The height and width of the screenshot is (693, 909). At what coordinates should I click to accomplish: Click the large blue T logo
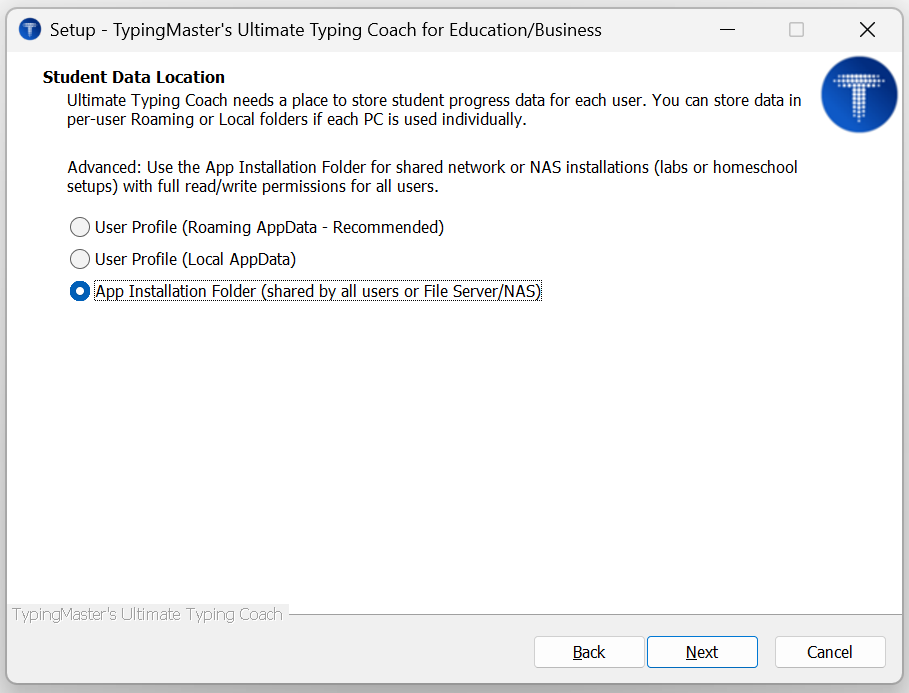(x=859, y=95)
